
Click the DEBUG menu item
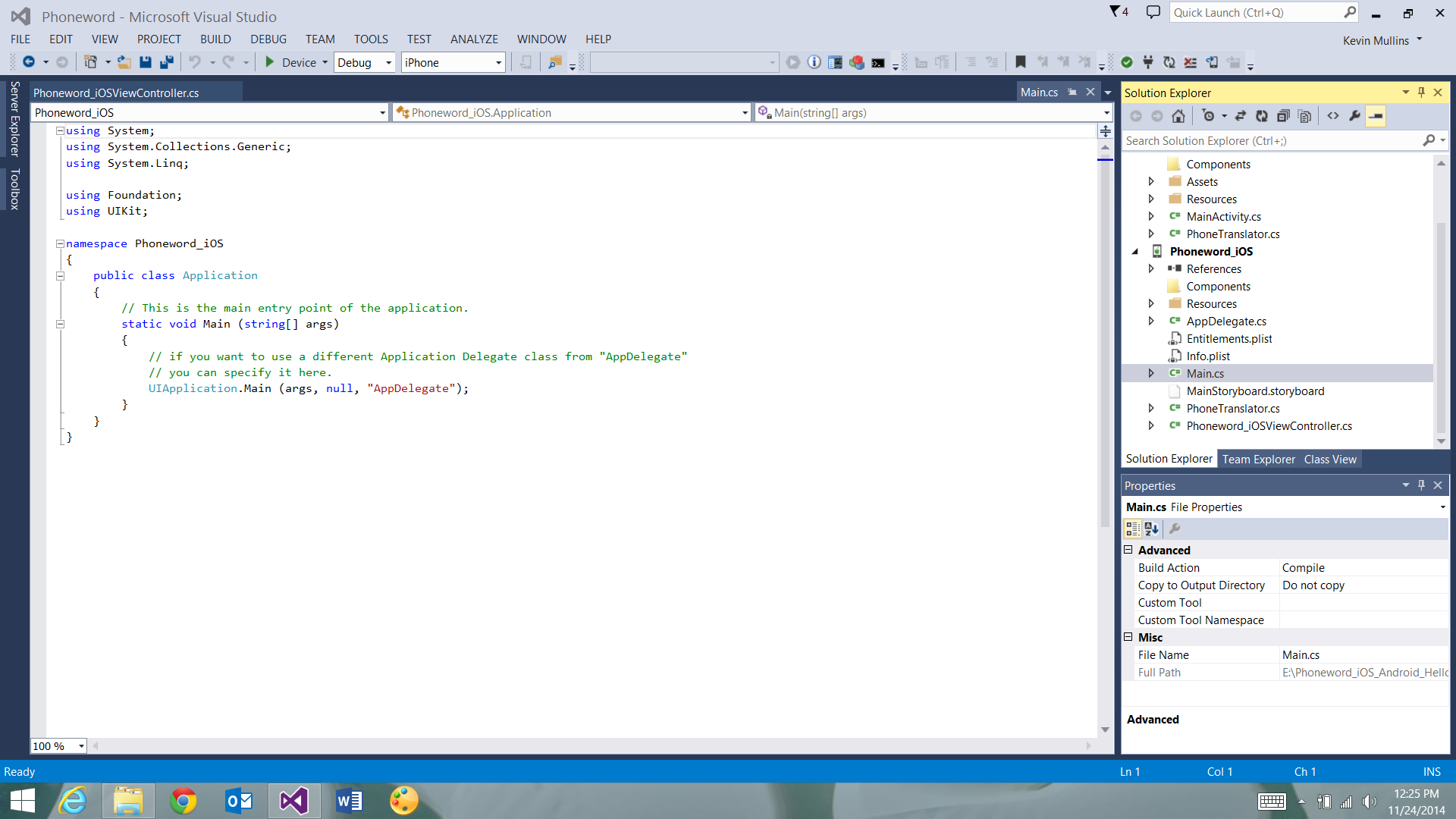tap(266, 39)
